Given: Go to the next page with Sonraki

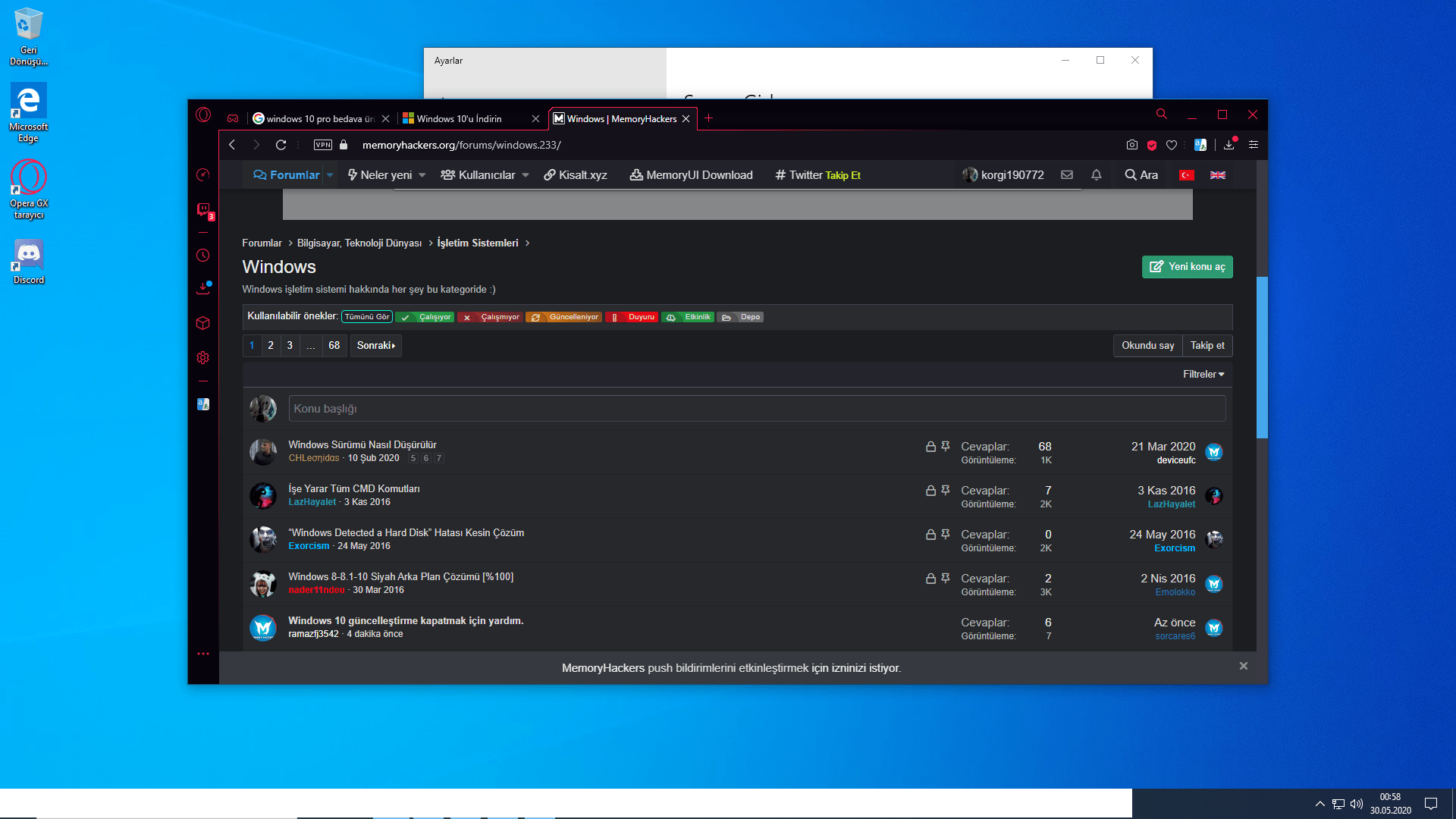Looking at the screenshot, I should pyautogui.click(x=376, y=346).
